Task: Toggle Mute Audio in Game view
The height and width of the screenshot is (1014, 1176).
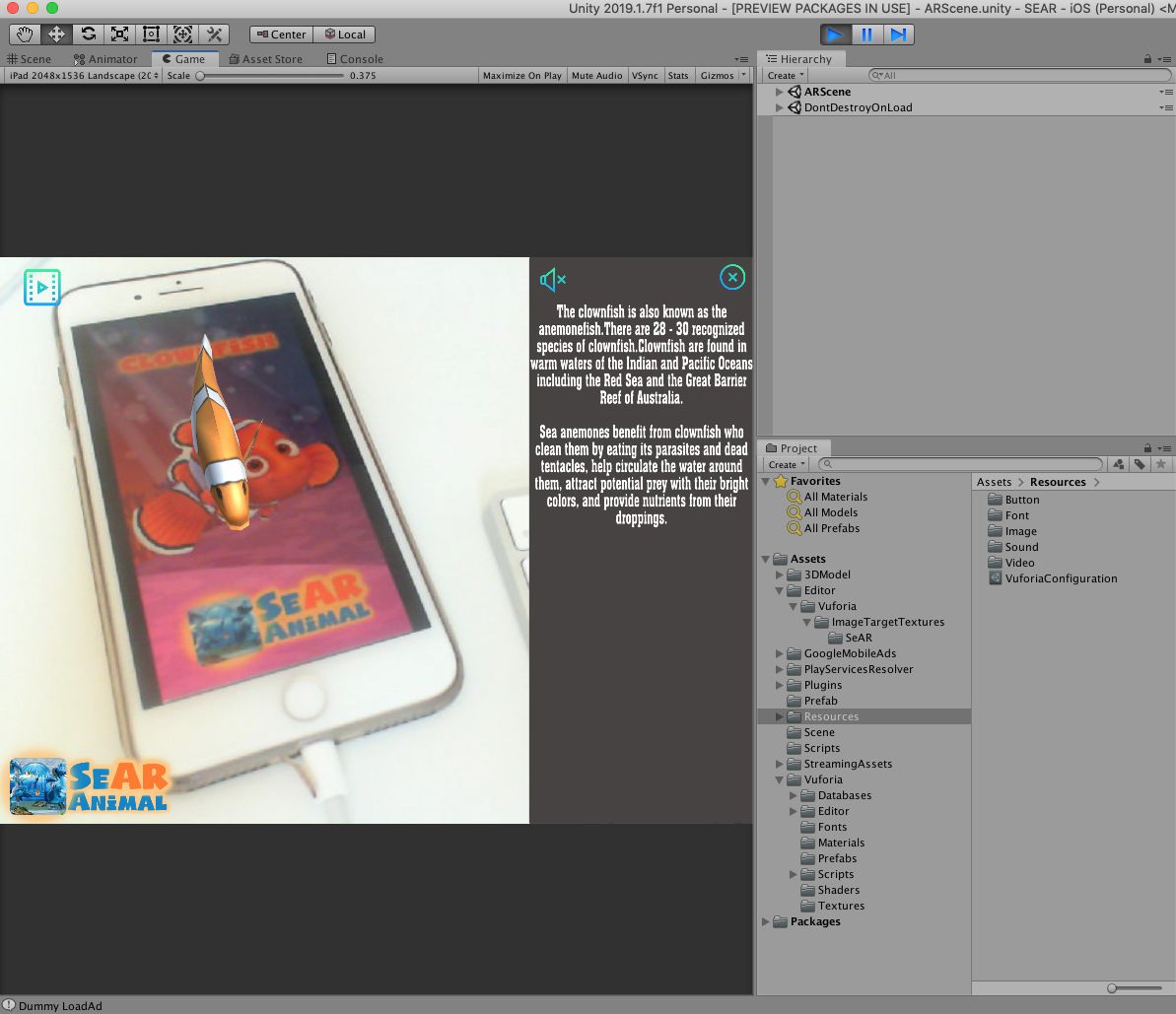Action: 596,76
